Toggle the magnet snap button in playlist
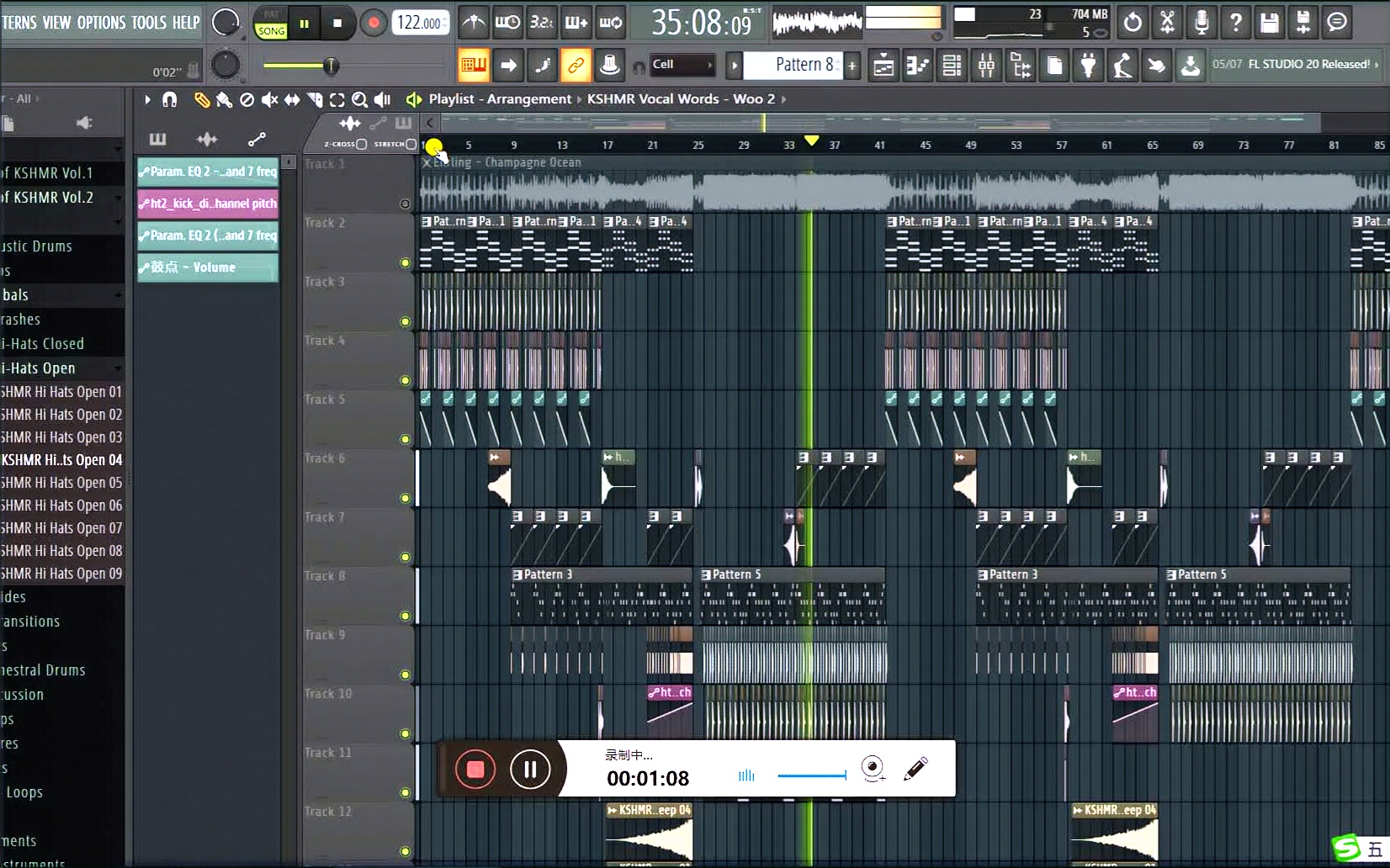This screenshot has height=868, width=1390. (169, 100)
